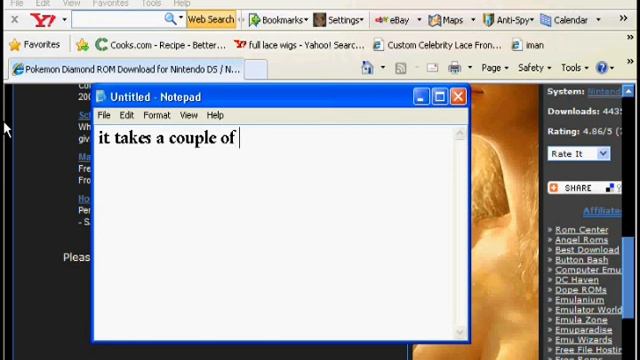Screen dimensions: 640x360
Task: Open the Best Download affiliate link
Action: (587, 250)
